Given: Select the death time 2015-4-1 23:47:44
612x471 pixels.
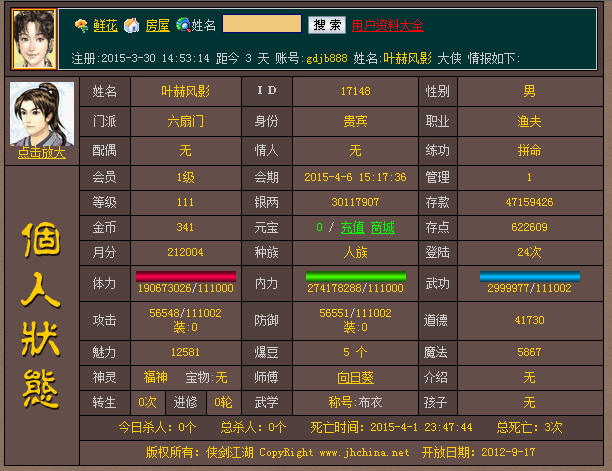Looking at the screenshot, I should click(422, 427).
